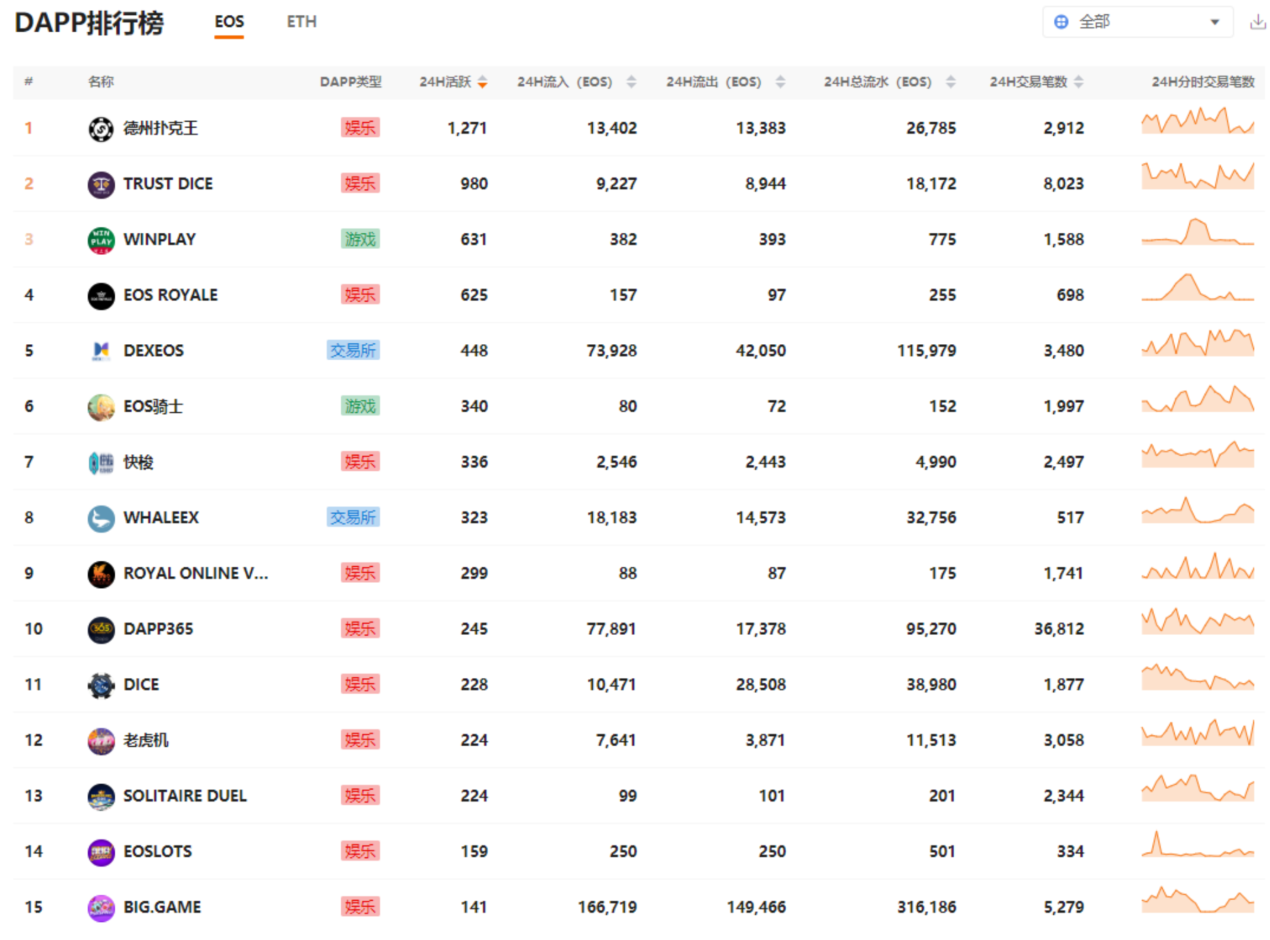Click the DAPP排行榜 page title
This screenshot has height=940, width=1270.
tap(90, 22)
